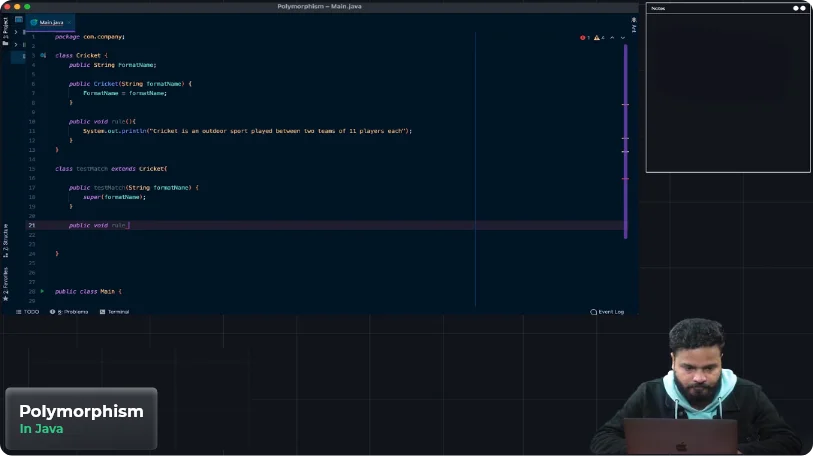Close the Main.java tab
Screen dimensions: 813x456
(69, 21)
